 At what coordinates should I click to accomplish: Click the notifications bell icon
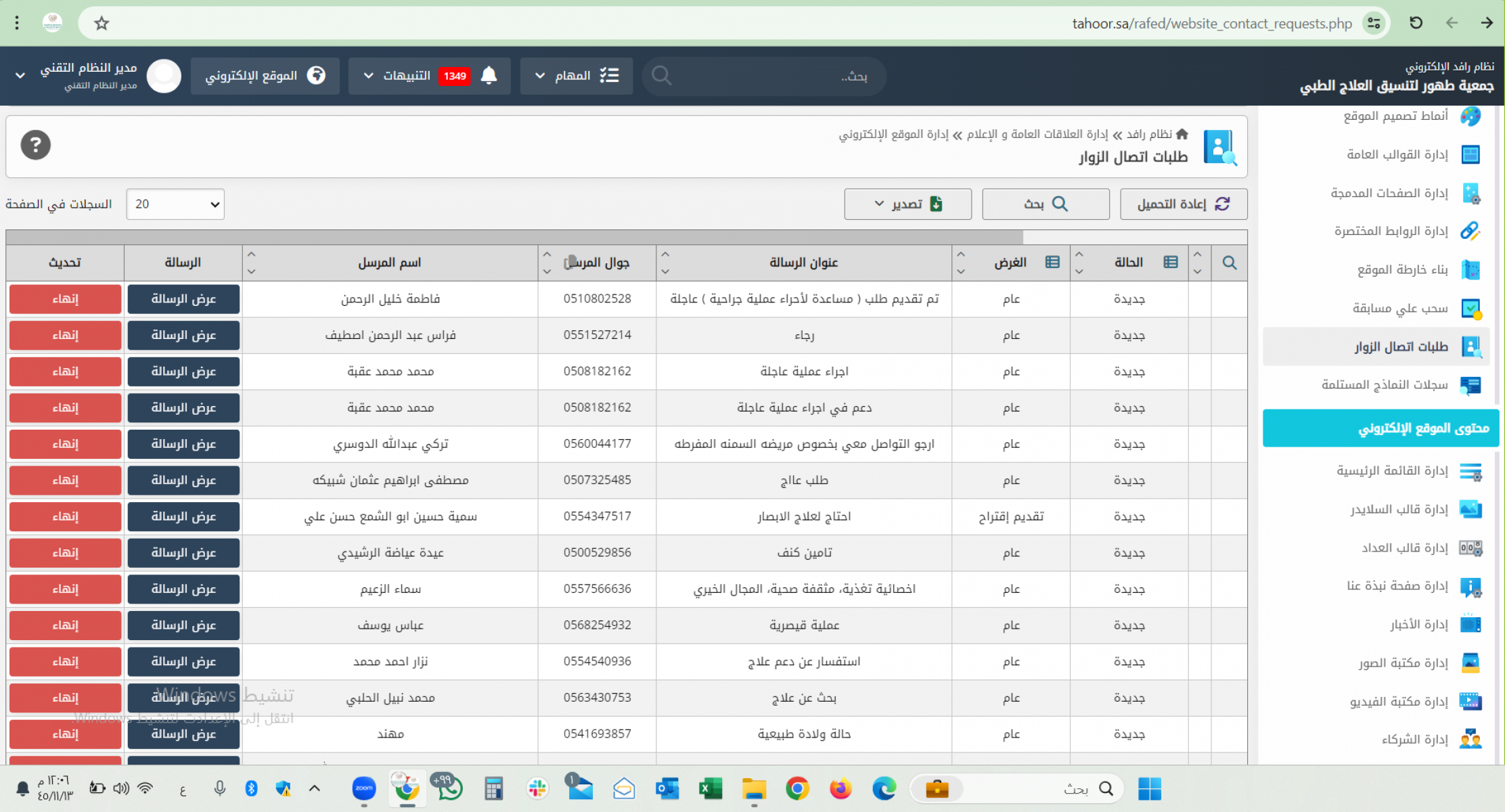pyautogui.click(x=489, y=76)
